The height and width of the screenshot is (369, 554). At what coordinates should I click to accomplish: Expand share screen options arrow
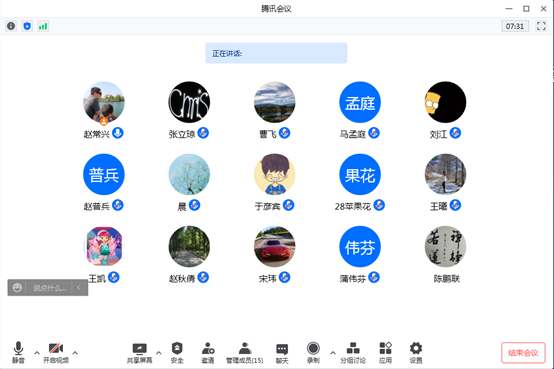pyautogui.click(x=159, y=353)
